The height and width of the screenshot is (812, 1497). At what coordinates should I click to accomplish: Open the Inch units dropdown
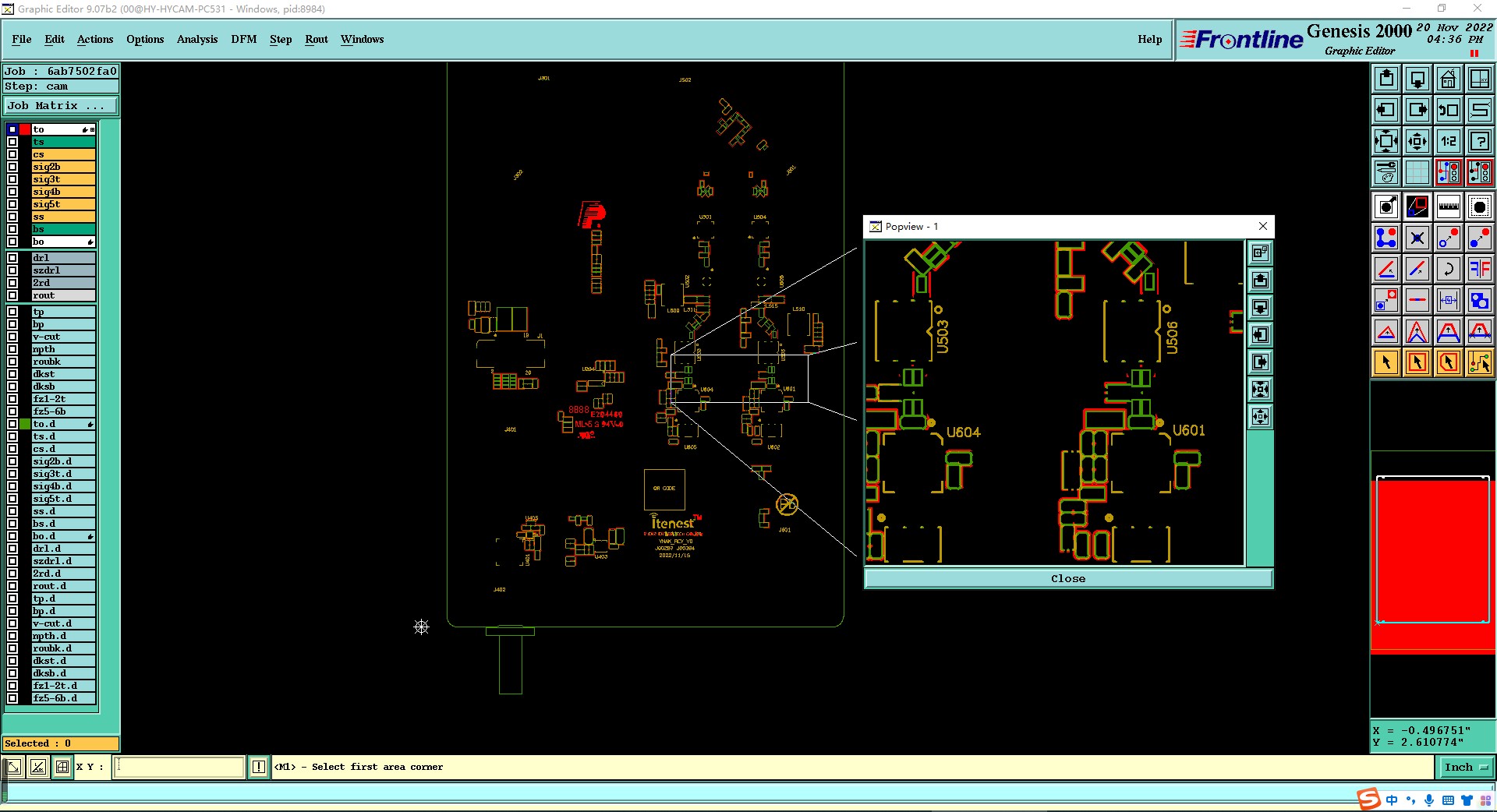coord(1467,767)
